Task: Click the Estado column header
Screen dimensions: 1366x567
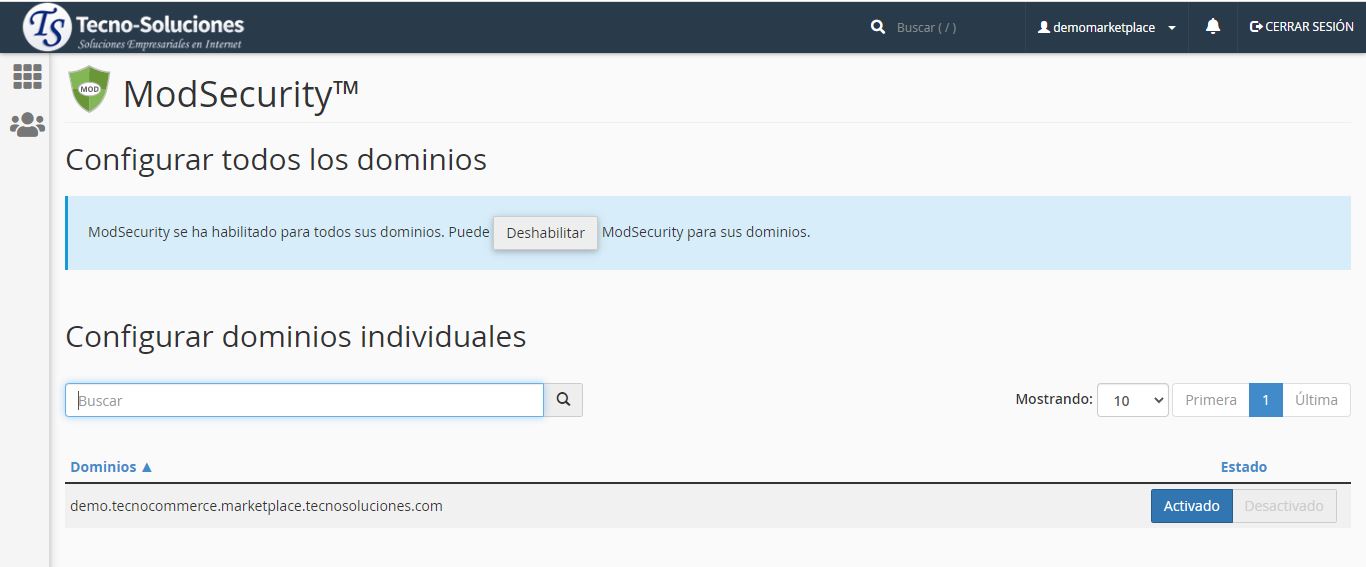Action: (1243, 467)
